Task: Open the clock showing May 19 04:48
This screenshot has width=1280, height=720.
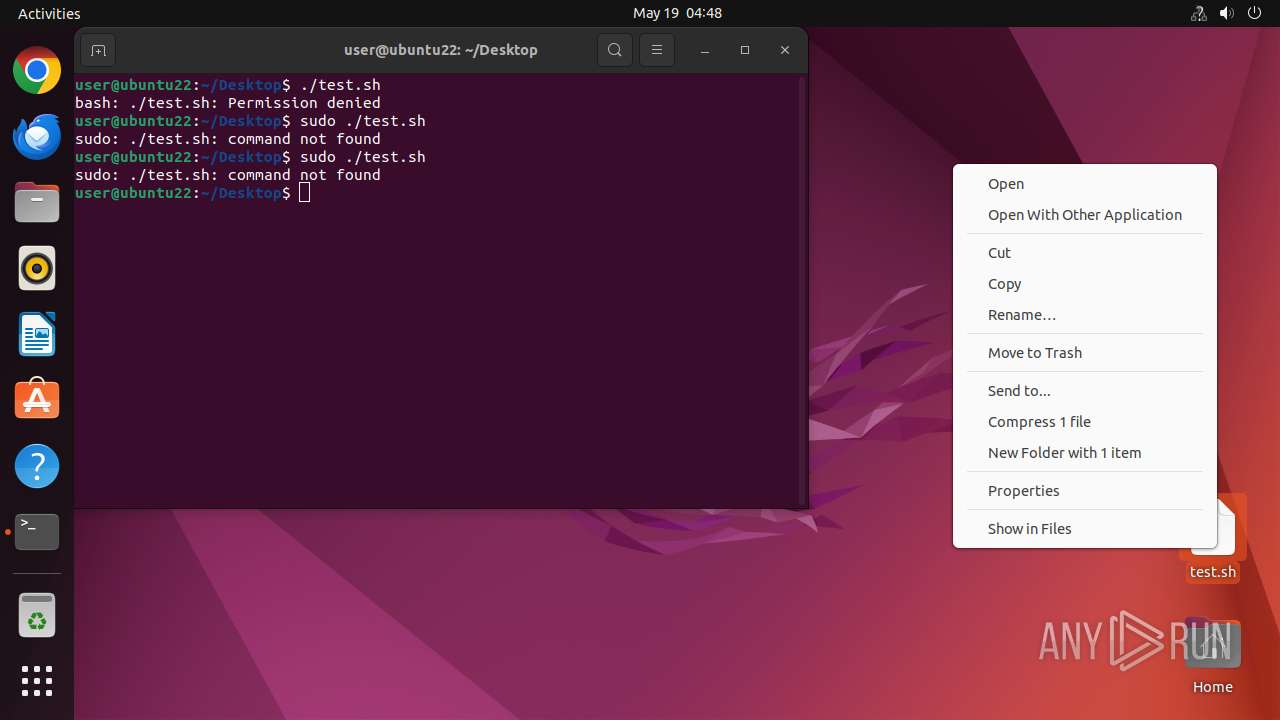Action: point(677,13)
